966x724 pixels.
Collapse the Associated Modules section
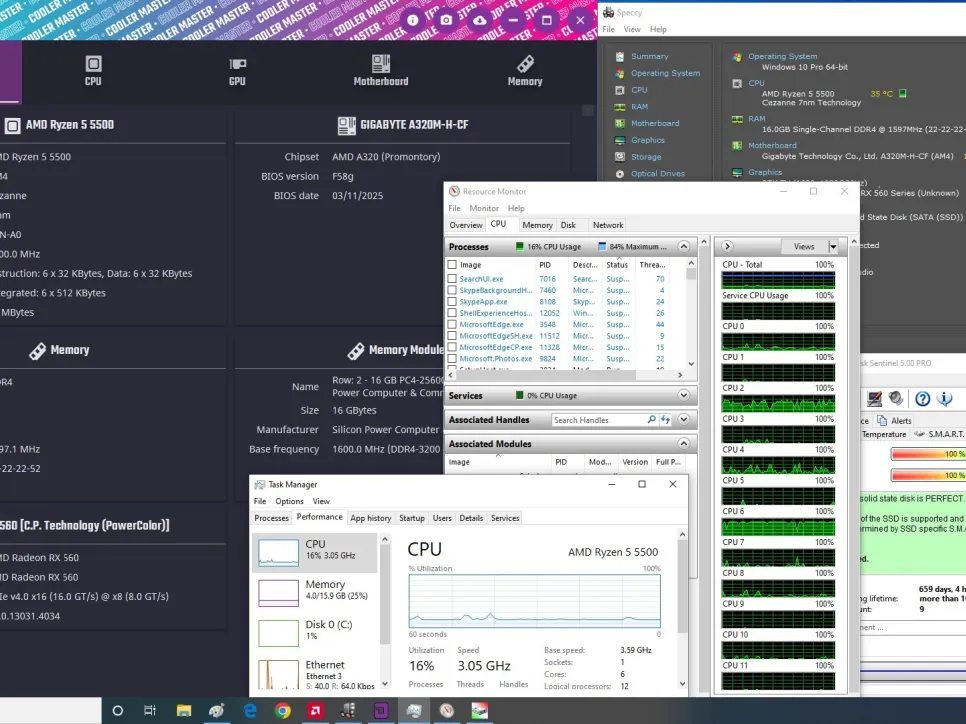[684, 444]
